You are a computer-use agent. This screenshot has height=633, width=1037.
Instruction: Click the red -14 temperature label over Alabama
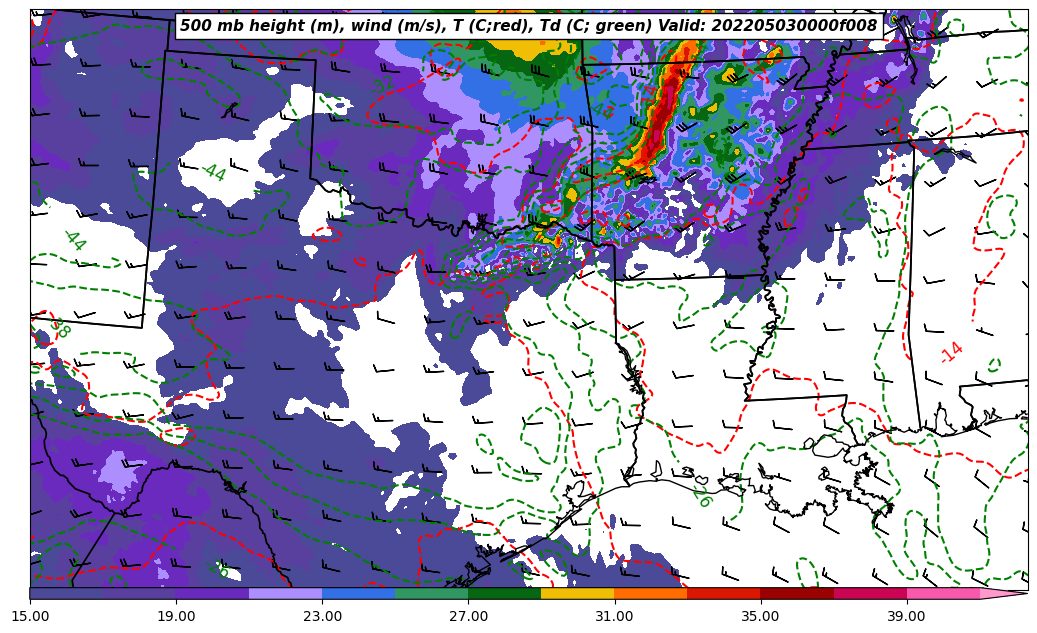tap(951, 352)
